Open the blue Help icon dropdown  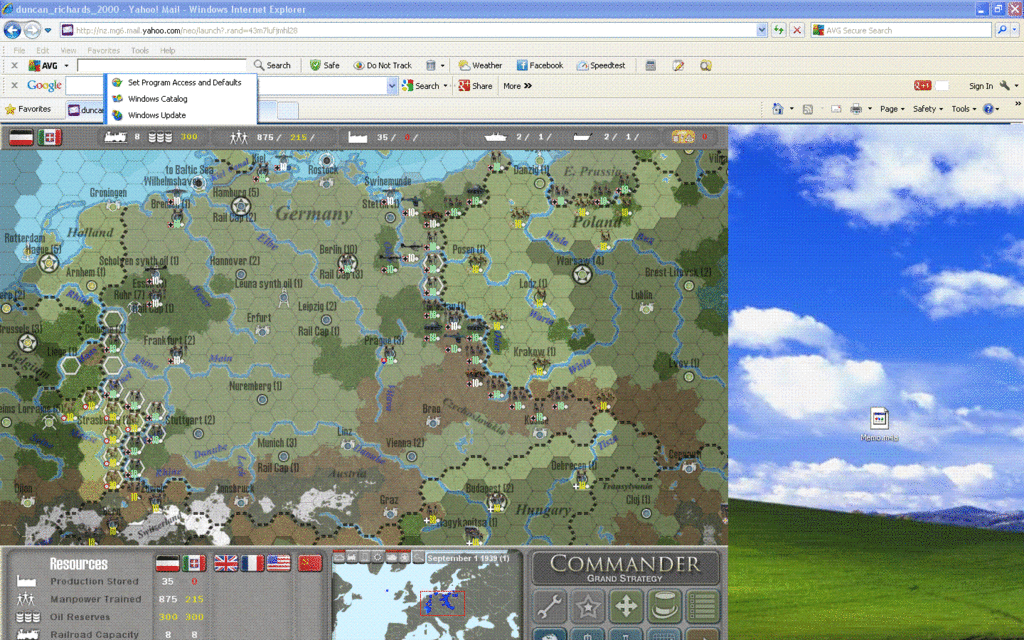pos(991,109)
